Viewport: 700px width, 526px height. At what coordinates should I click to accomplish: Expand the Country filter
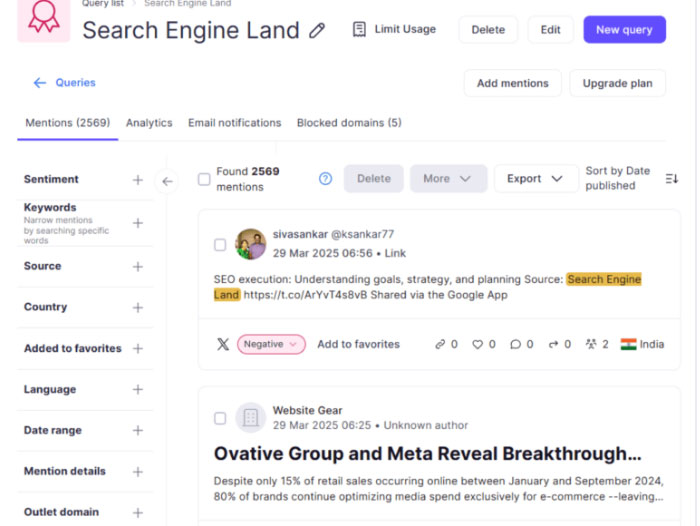click(138, 308)
